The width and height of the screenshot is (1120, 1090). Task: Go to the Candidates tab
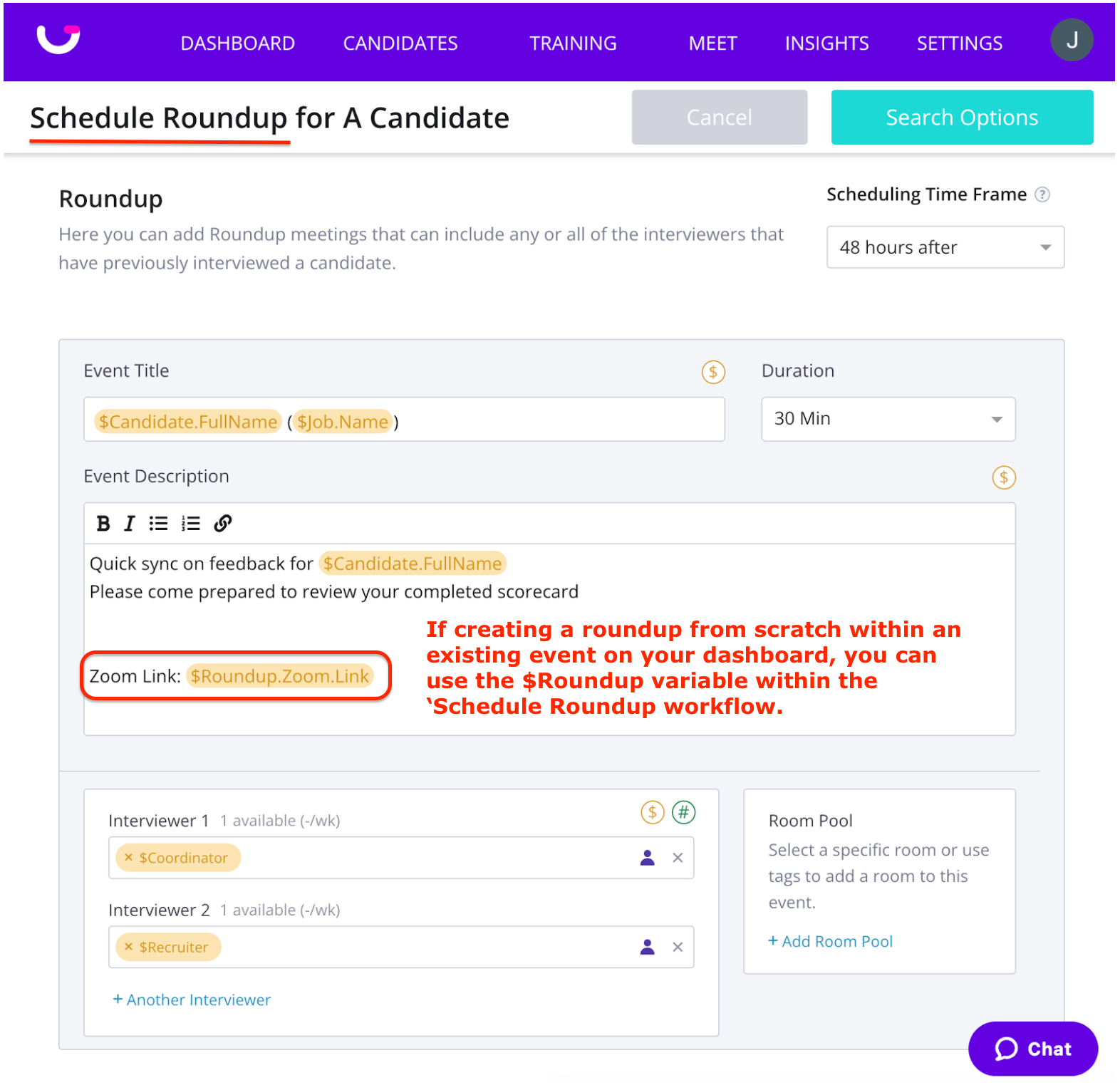[400, 43]
